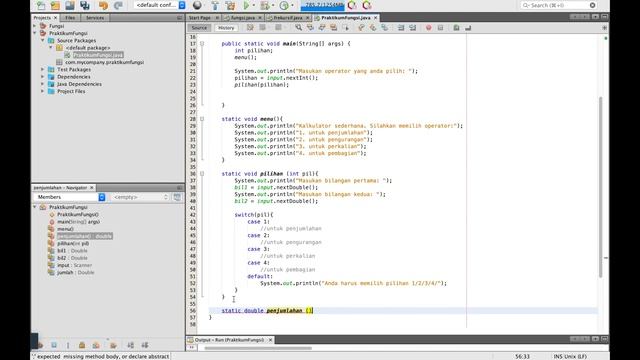The image size is (640, 360).
Task: Click the New Project icon
Action: 55,5
